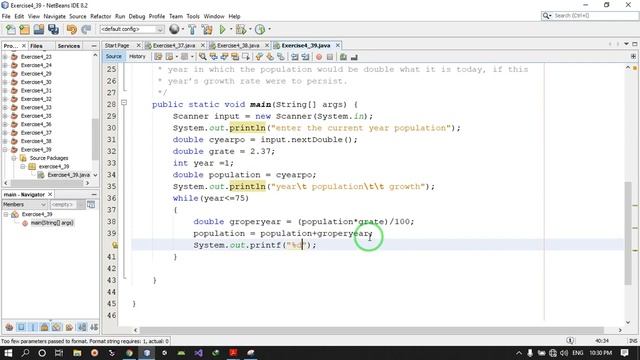Click the Redo toolbar icon
The image size is (640, 360).
tap(86, 29)
